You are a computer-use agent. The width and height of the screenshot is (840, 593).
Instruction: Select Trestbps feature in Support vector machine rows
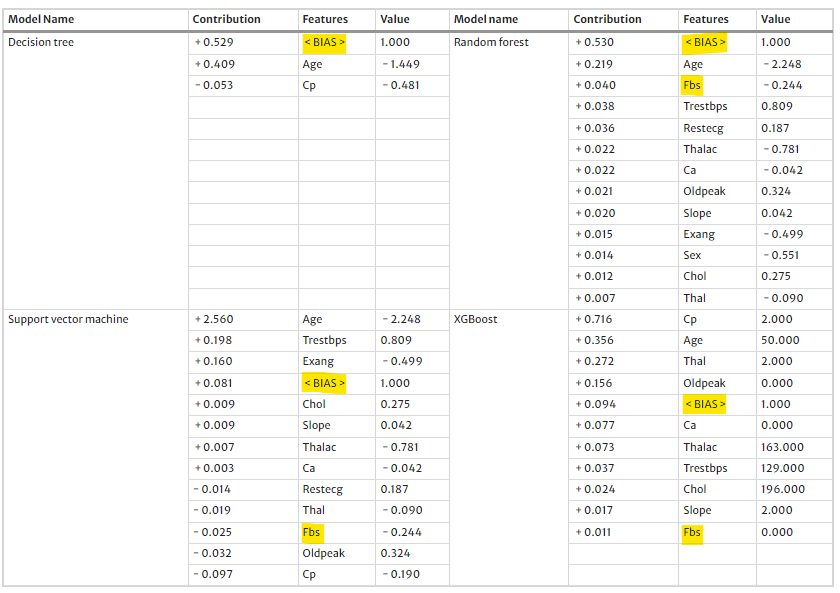(x=325, y=340)
